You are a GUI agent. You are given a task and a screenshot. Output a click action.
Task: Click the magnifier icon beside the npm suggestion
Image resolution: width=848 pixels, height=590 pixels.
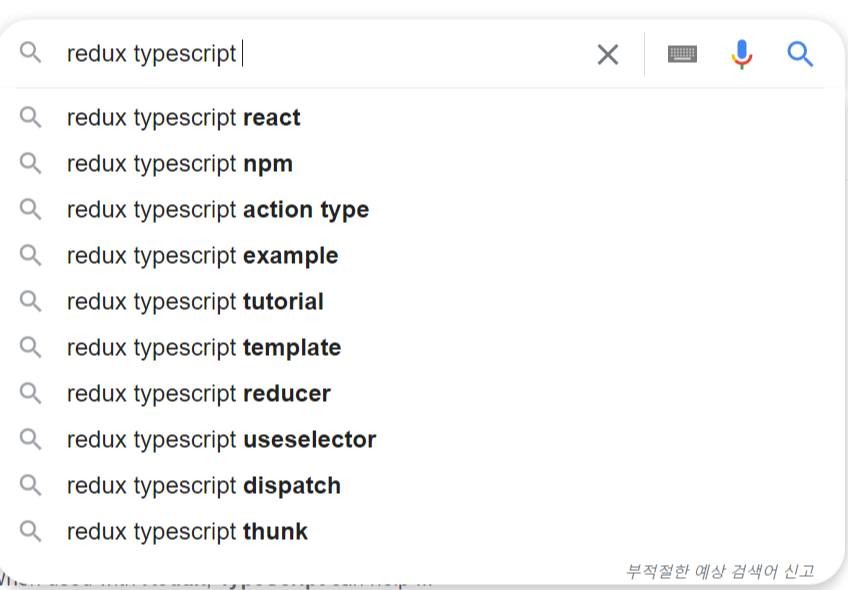point(30,163)
